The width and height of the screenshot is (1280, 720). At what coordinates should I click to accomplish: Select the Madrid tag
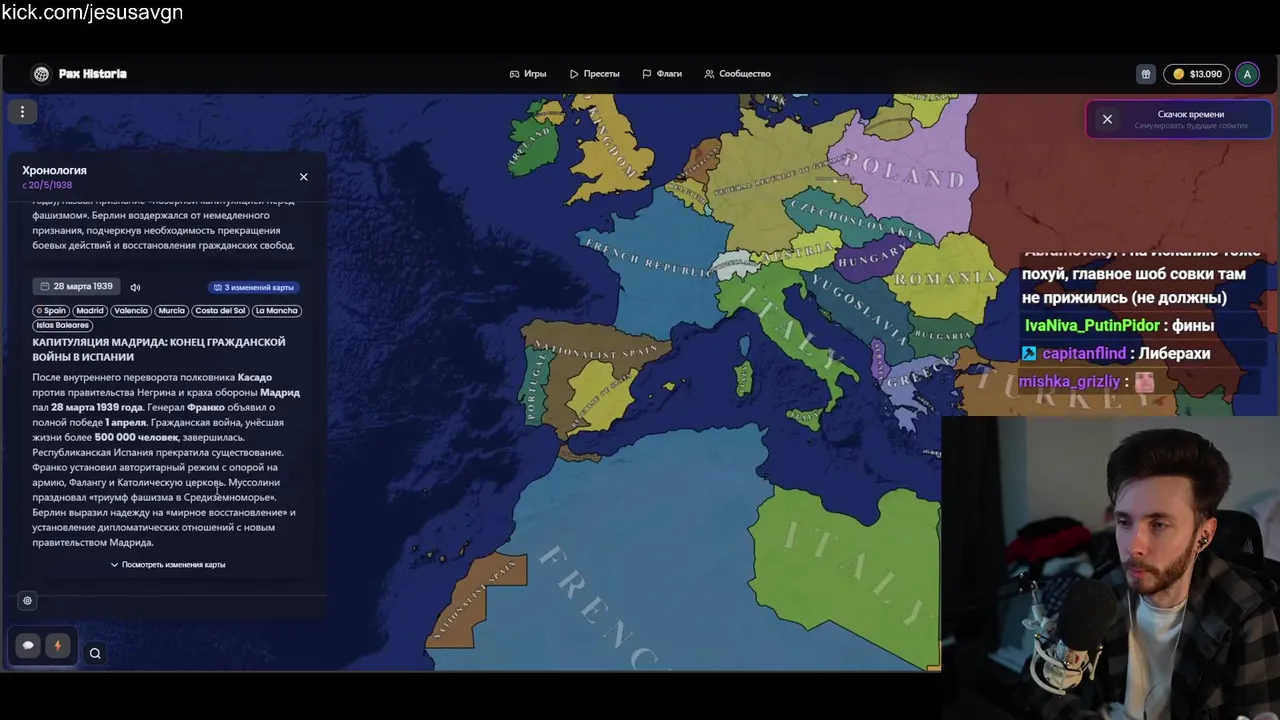pos(90,311)
